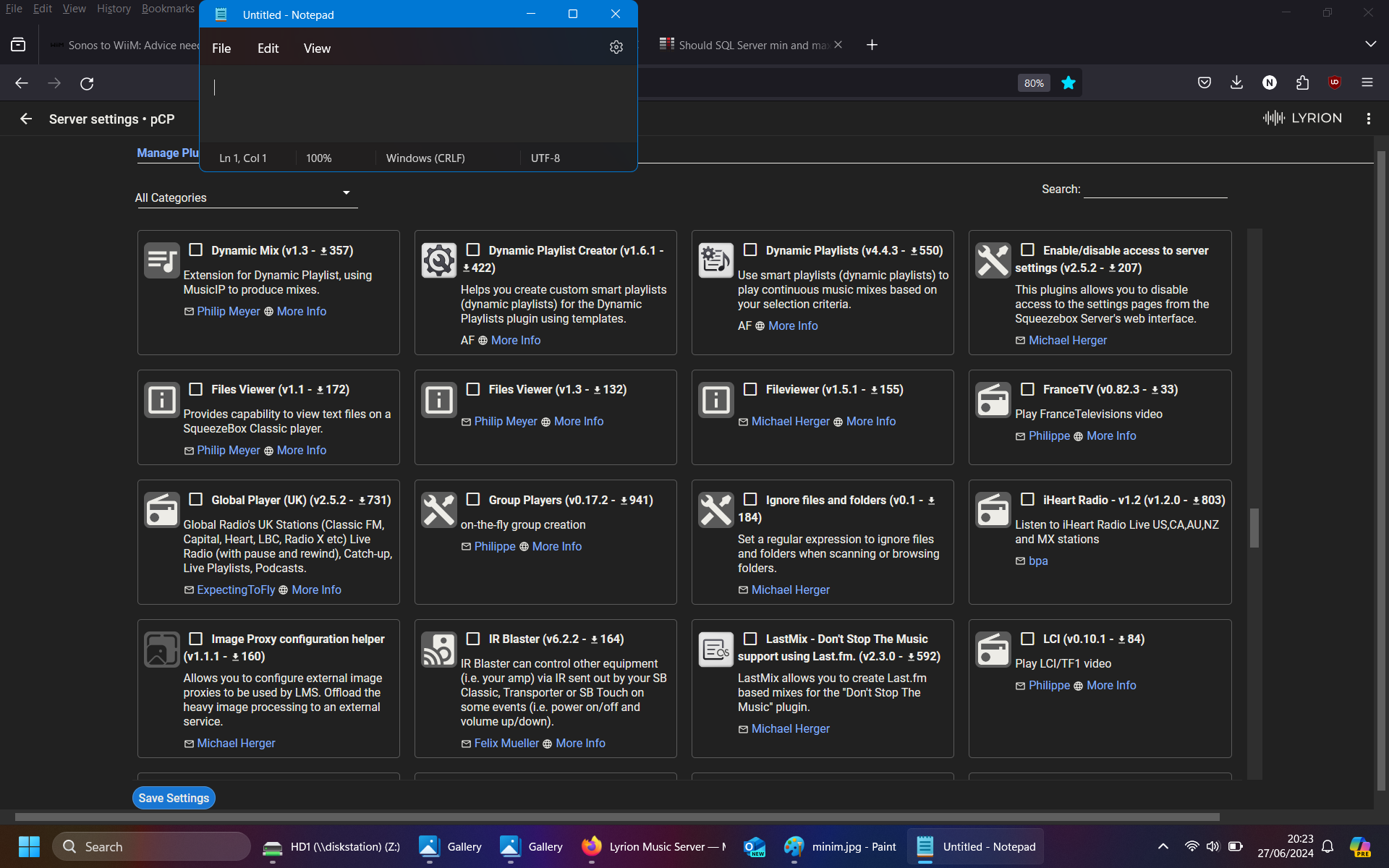The image size is (1389, 868).
Task: Click the Firefox bookmark star
Action: tap(1068, 83)
